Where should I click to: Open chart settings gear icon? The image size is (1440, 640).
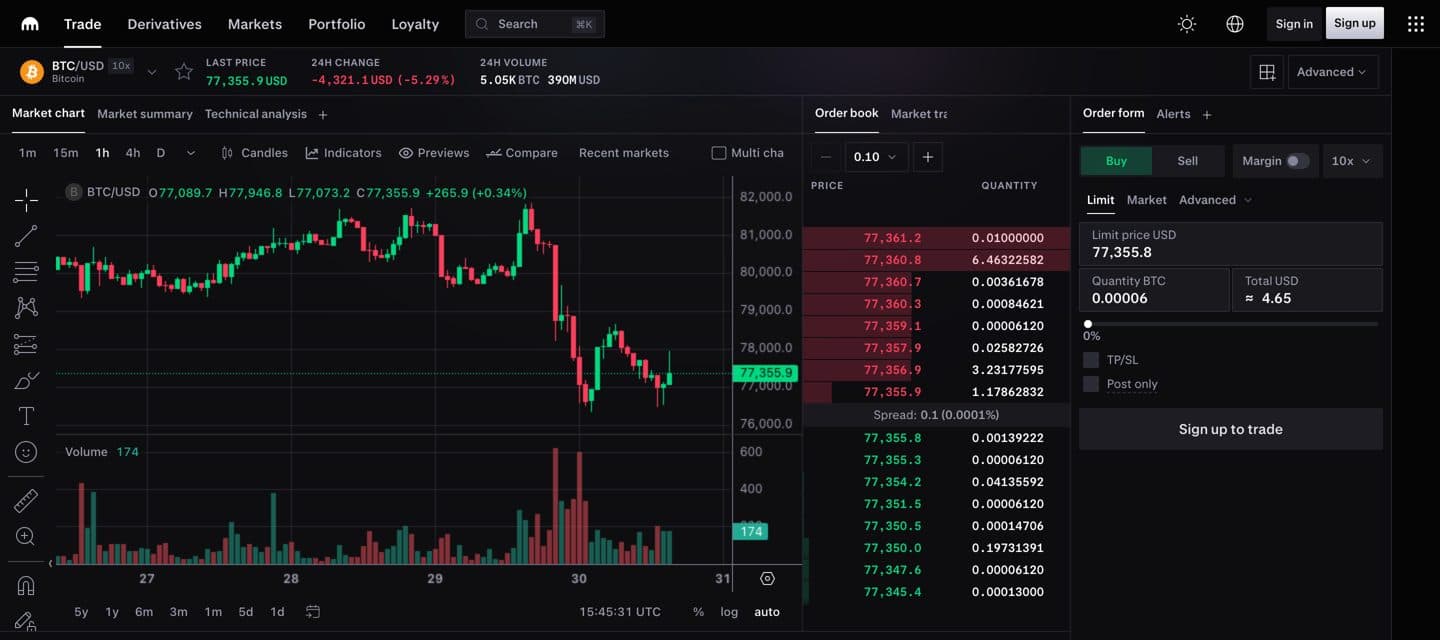point(767,578)
